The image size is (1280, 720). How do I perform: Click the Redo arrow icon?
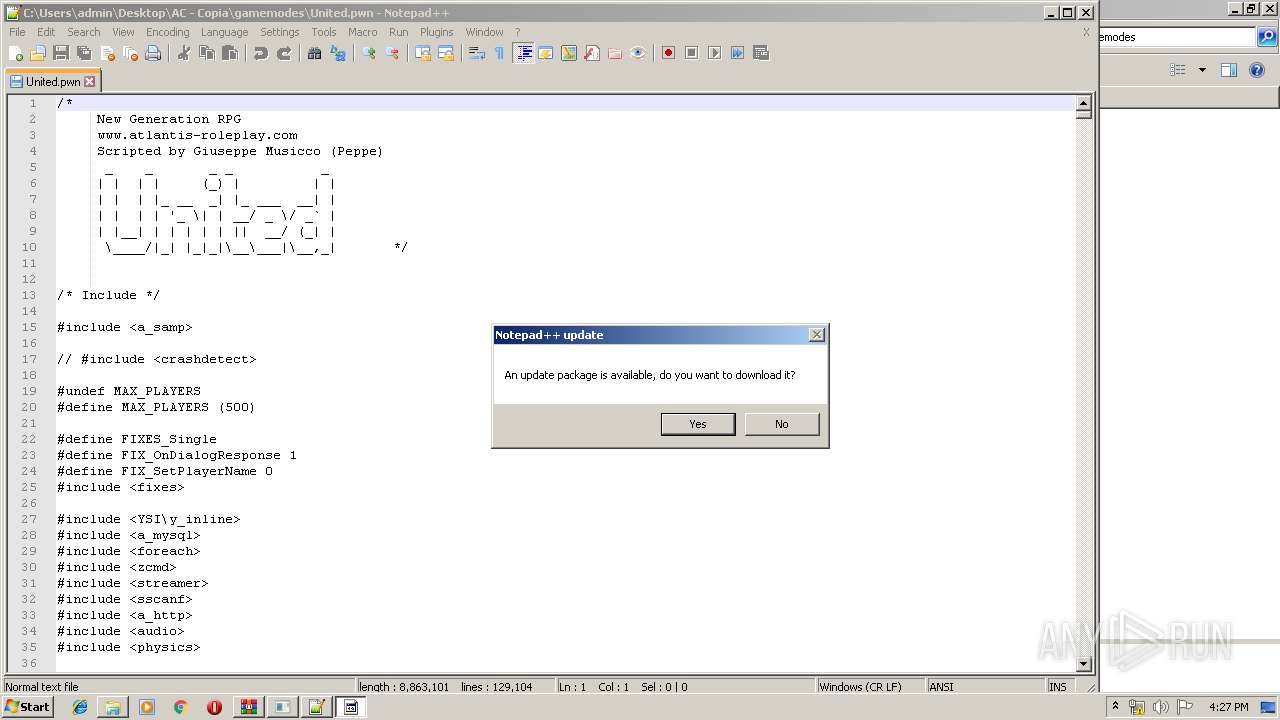point(284,53)
